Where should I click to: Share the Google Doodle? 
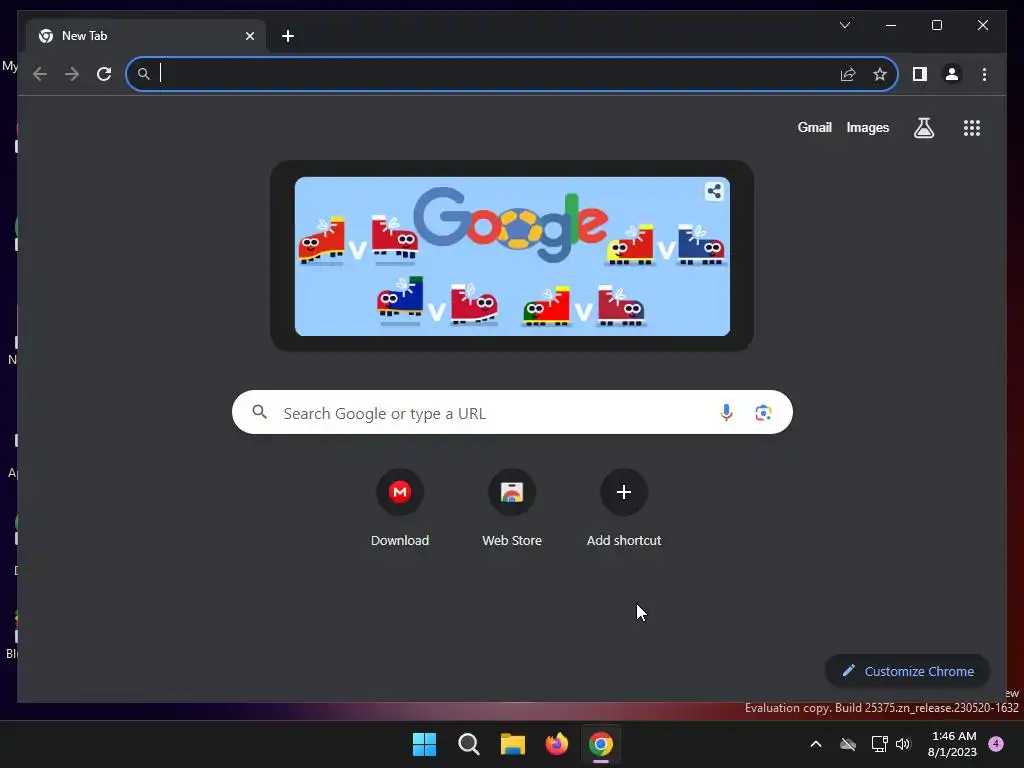coord(714,191)
